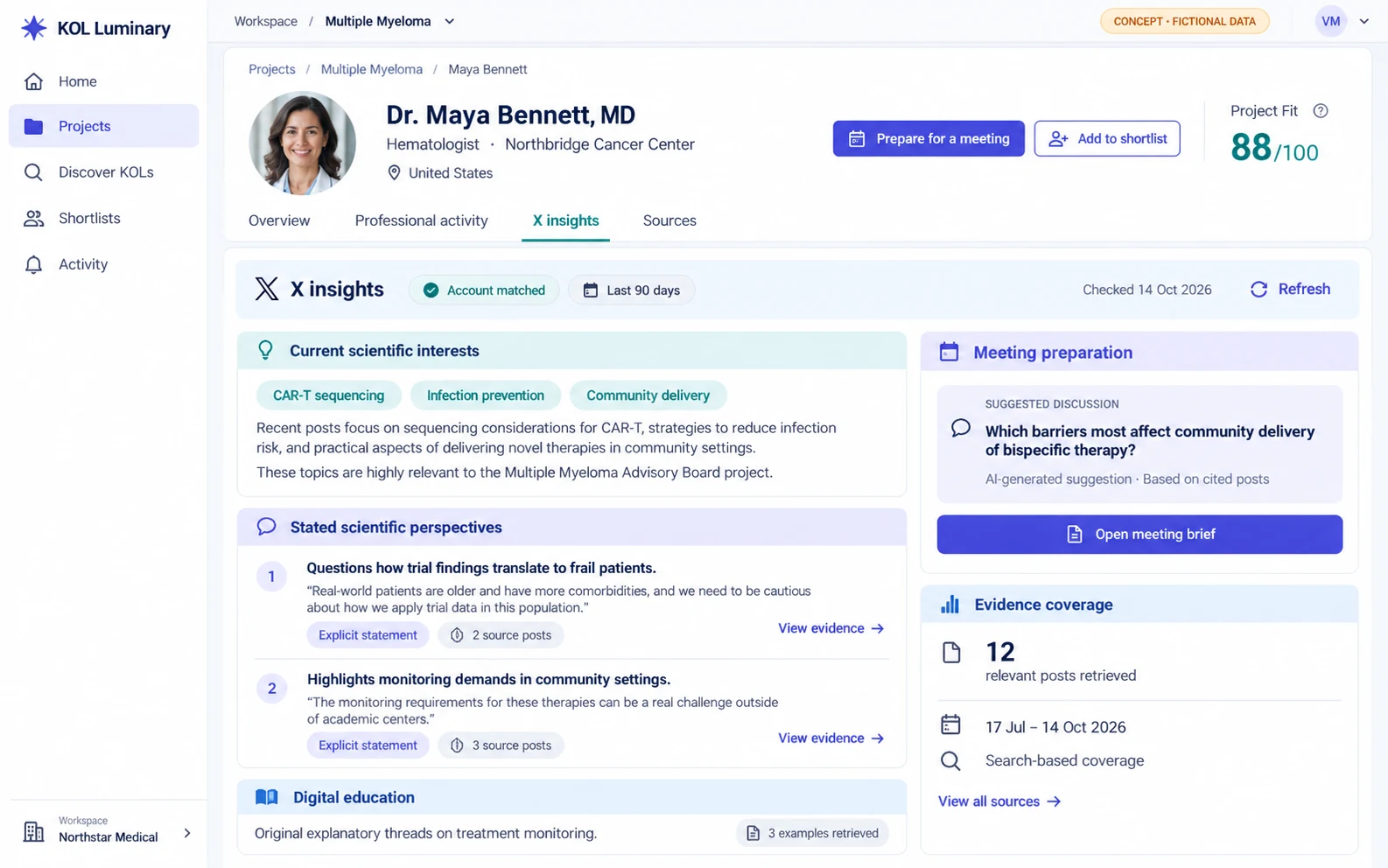Go to Projects breadcrumb link
The image size is (1388, 868).
[x=272, y=69]
